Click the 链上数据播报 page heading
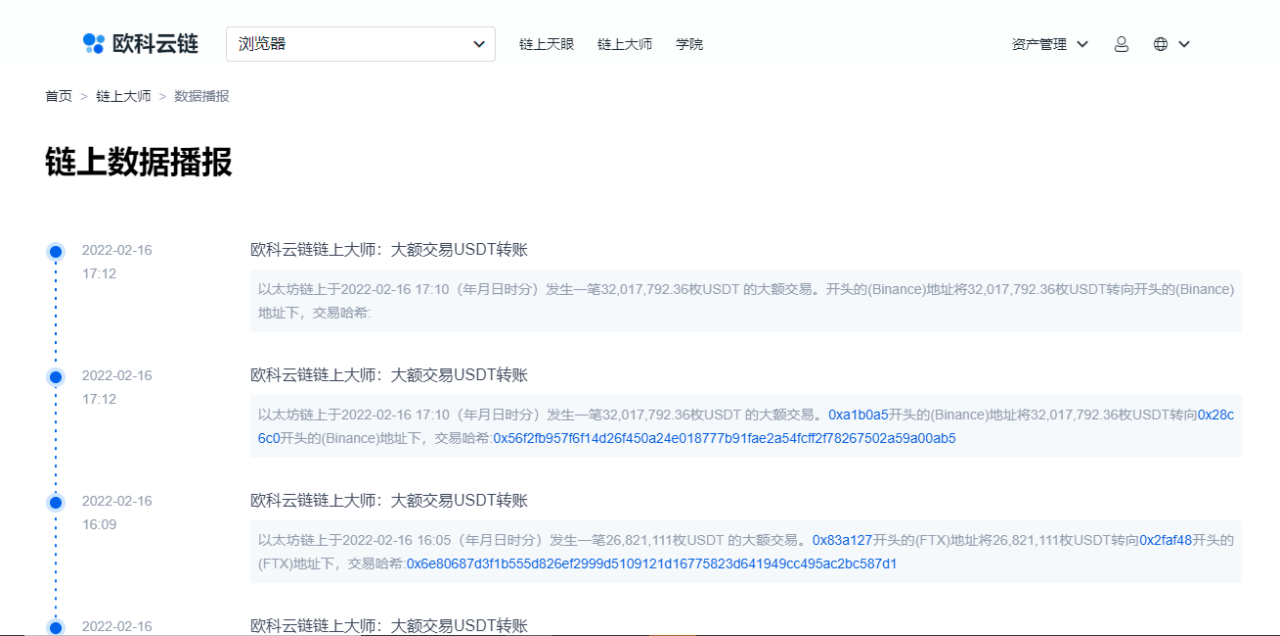Image resolution: width=1280 pixels, height=636 pixels. coord(138,161)
